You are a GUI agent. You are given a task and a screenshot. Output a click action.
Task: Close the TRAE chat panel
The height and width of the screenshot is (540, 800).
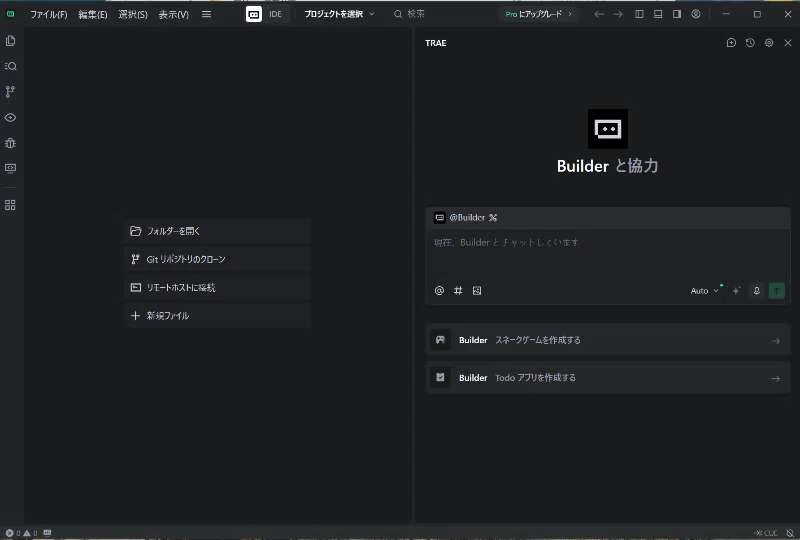click(788, 43)
